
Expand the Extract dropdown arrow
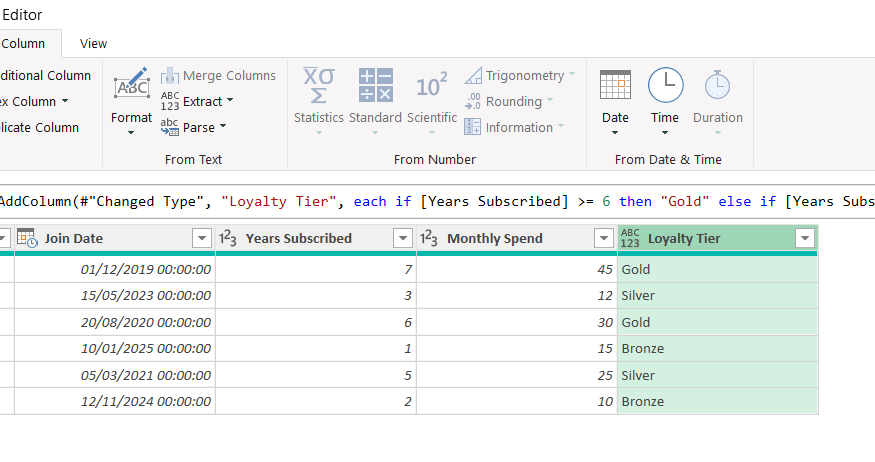[230, 101]
